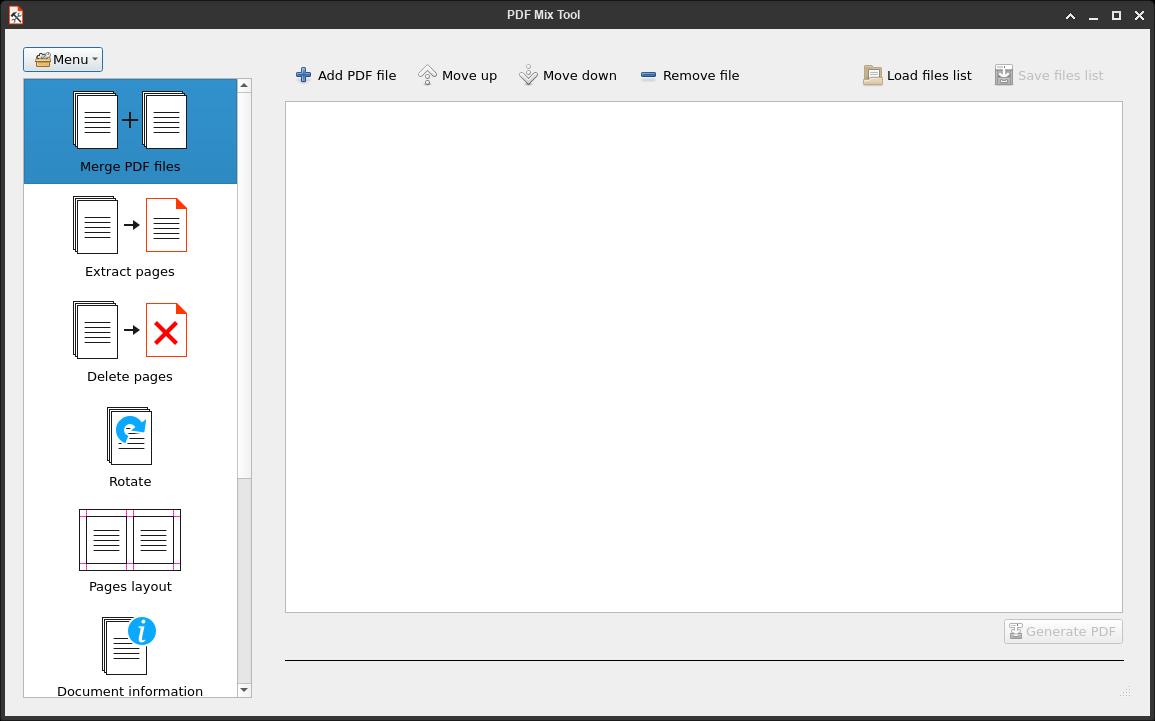Viewport: 1155px width, 721px height.
Task: Select the Rotate operation
Action: coord(130,447)
